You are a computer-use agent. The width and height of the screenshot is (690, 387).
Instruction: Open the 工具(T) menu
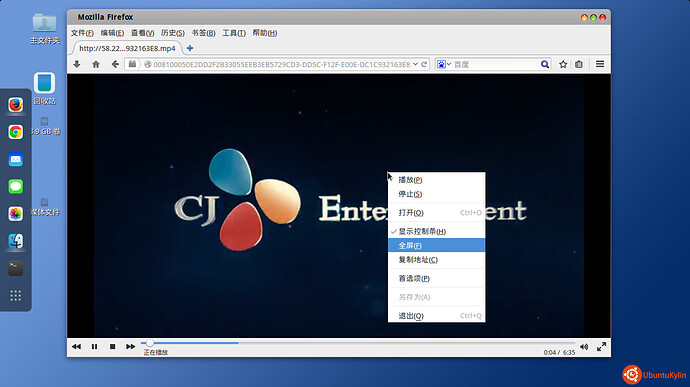click(234, 33)
